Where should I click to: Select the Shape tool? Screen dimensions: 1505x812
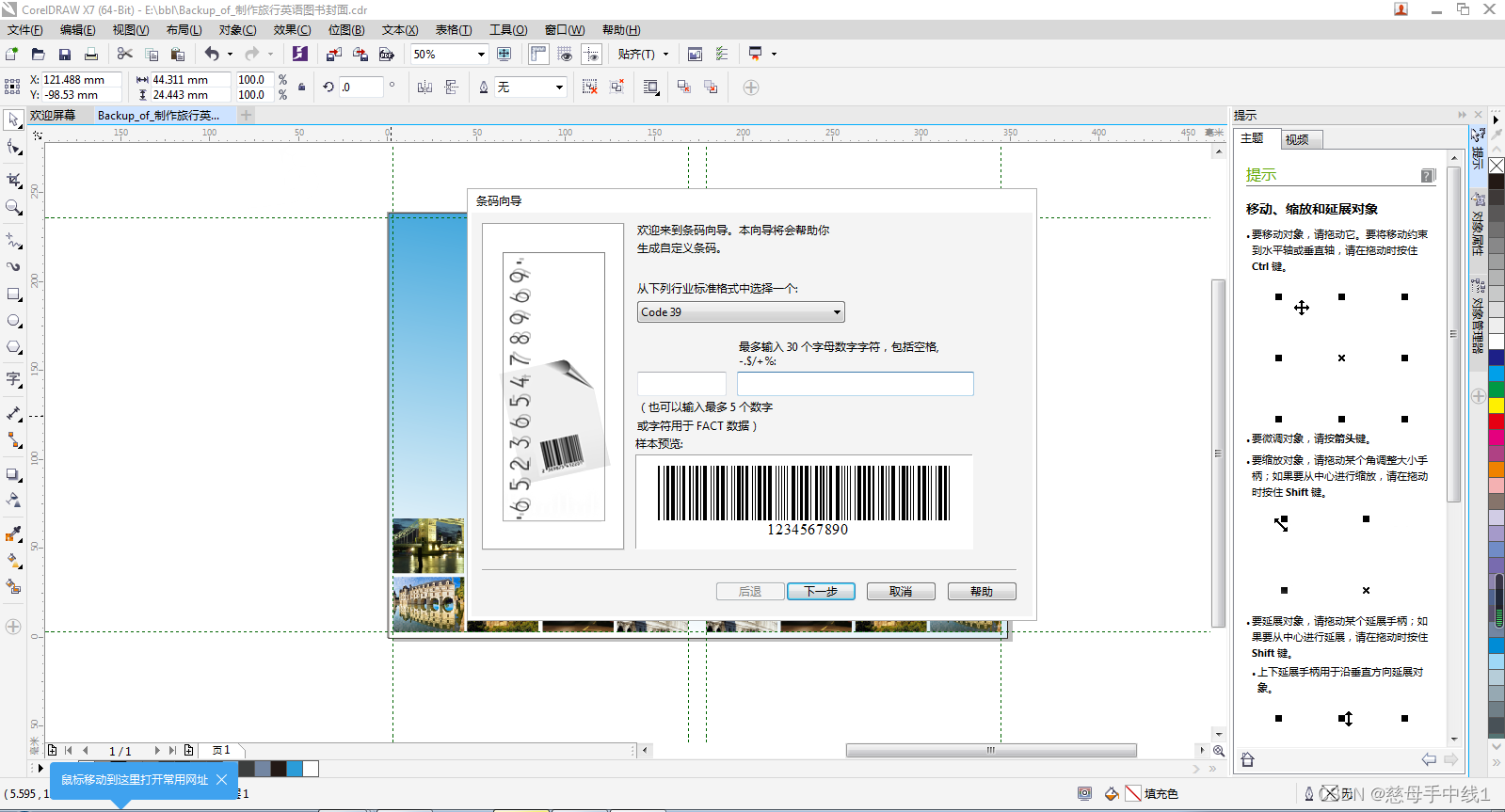[x=13, y=148]
